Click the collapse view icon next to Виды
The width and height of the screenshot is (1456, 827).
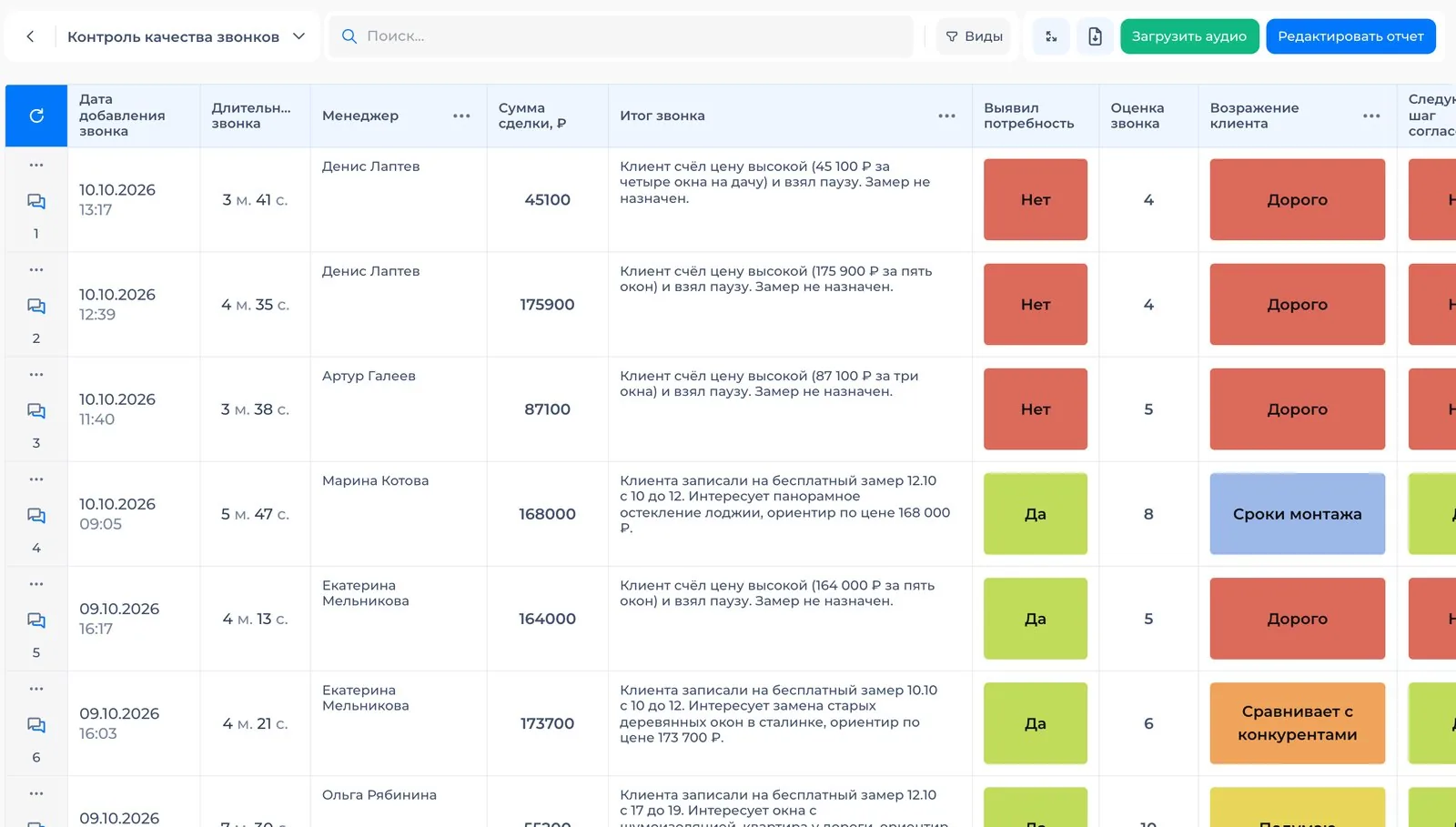1051,36
